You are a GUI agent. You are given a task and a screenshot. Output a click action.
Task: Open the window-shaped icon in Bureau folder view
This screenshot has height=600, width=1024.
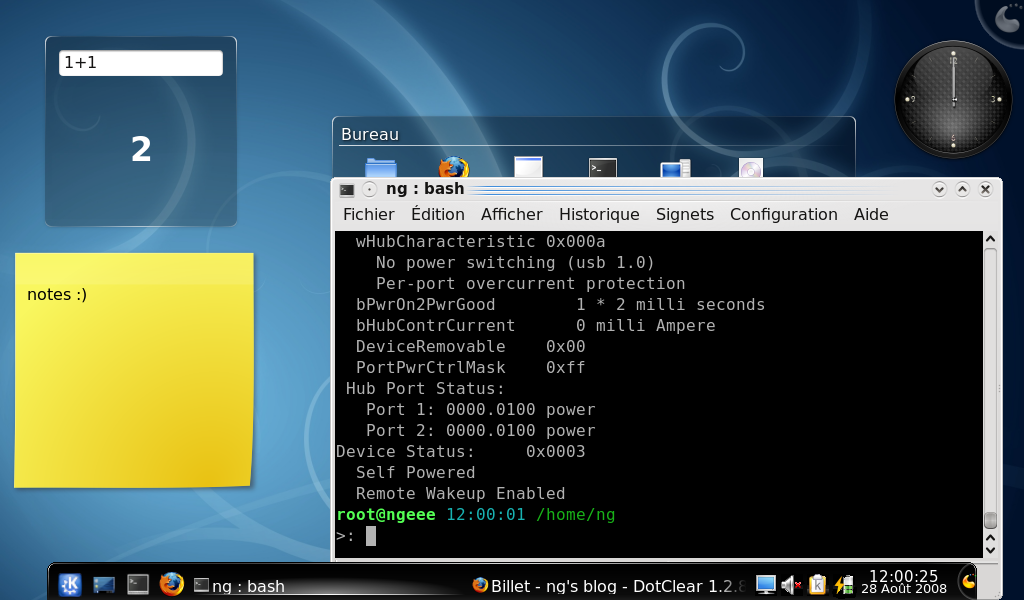[528, 166]
